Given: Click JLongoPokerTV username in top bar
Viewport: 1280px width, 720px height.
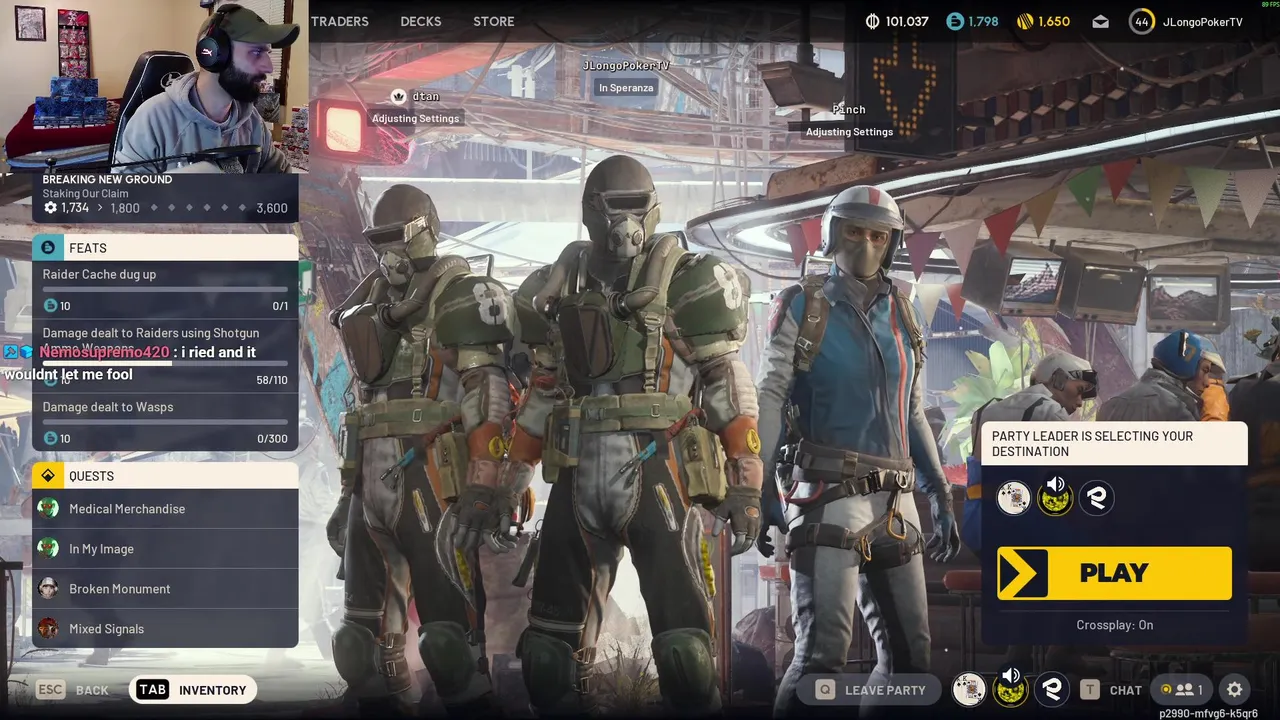Looking at the screenshot, I should [1203, 21].
